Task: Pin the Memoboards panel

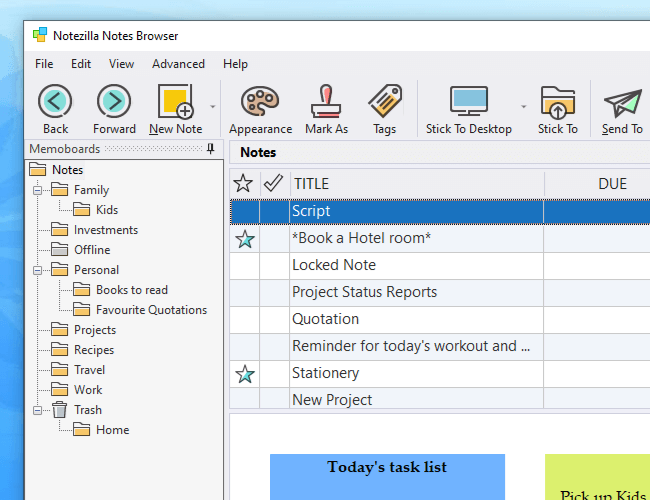Action: point(210,149)
